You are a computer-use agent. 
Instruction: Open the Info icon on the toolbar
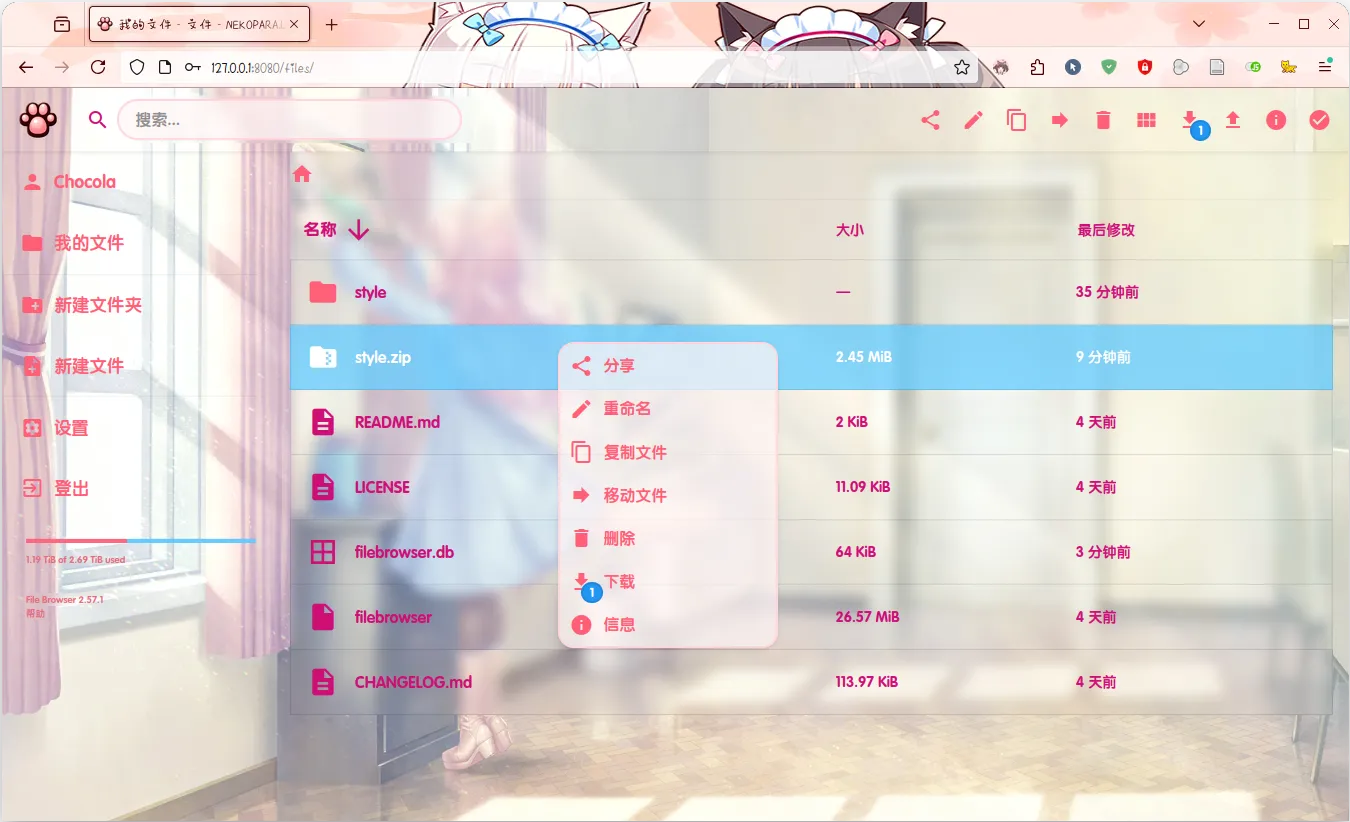point(1275,119)
